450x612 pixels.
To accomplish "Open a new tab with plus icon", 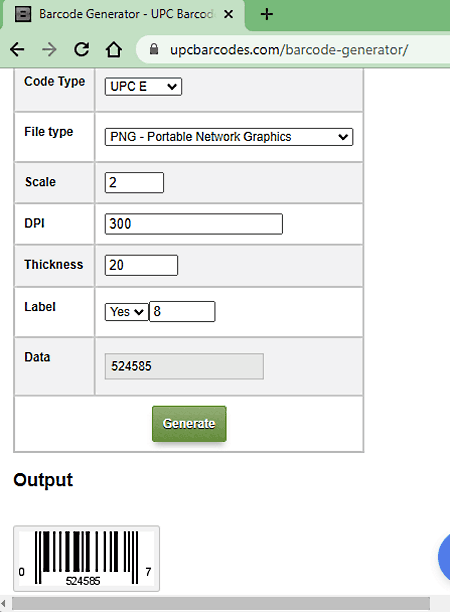I will (267, 14).
